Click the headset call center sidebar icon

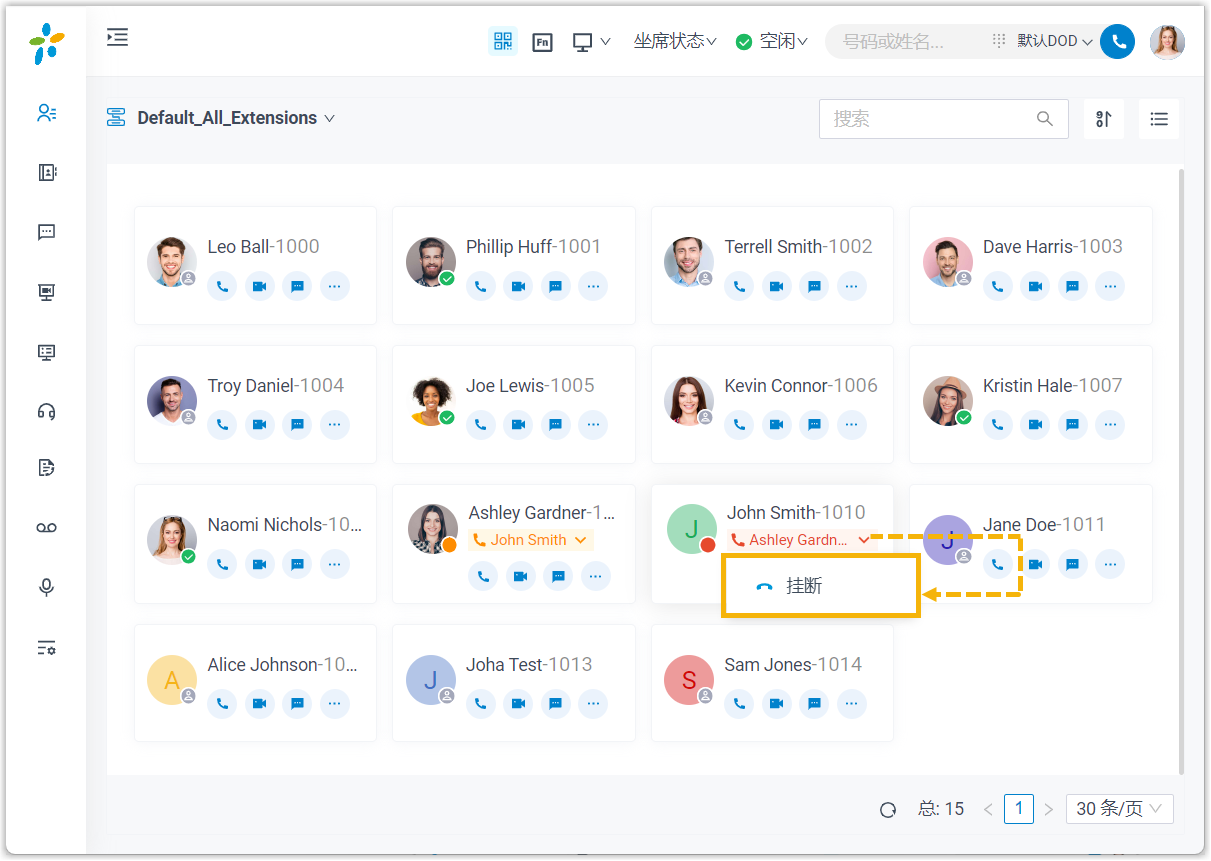(46, 411)
